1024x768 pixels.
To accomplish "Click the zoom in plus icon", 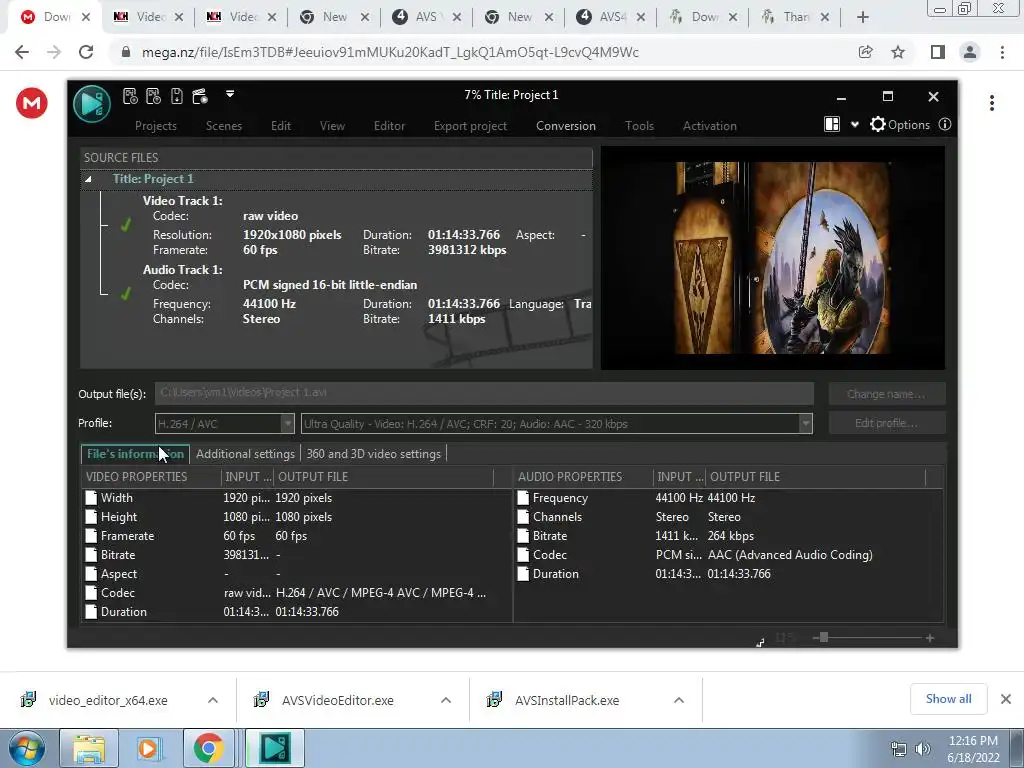I will [x=930, y=638].
